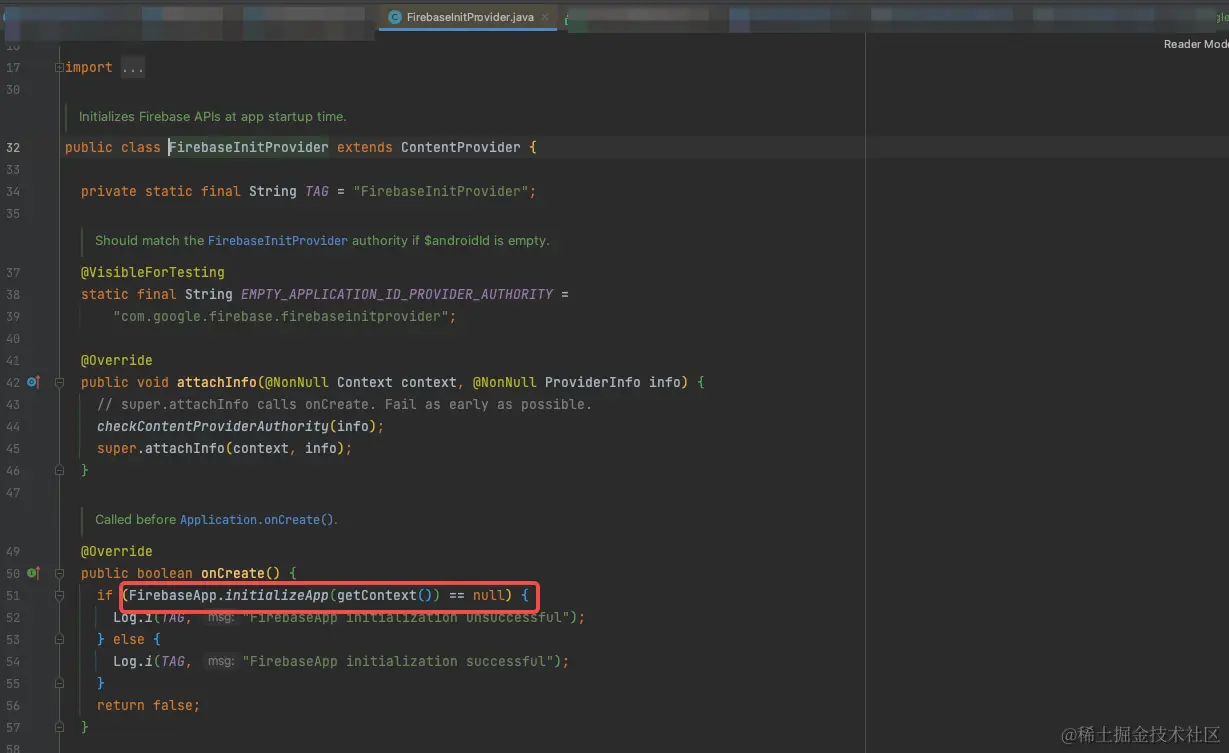Click the TAG string value FirebaseInitProvider
1229x753 pixels.
point(443,191)
